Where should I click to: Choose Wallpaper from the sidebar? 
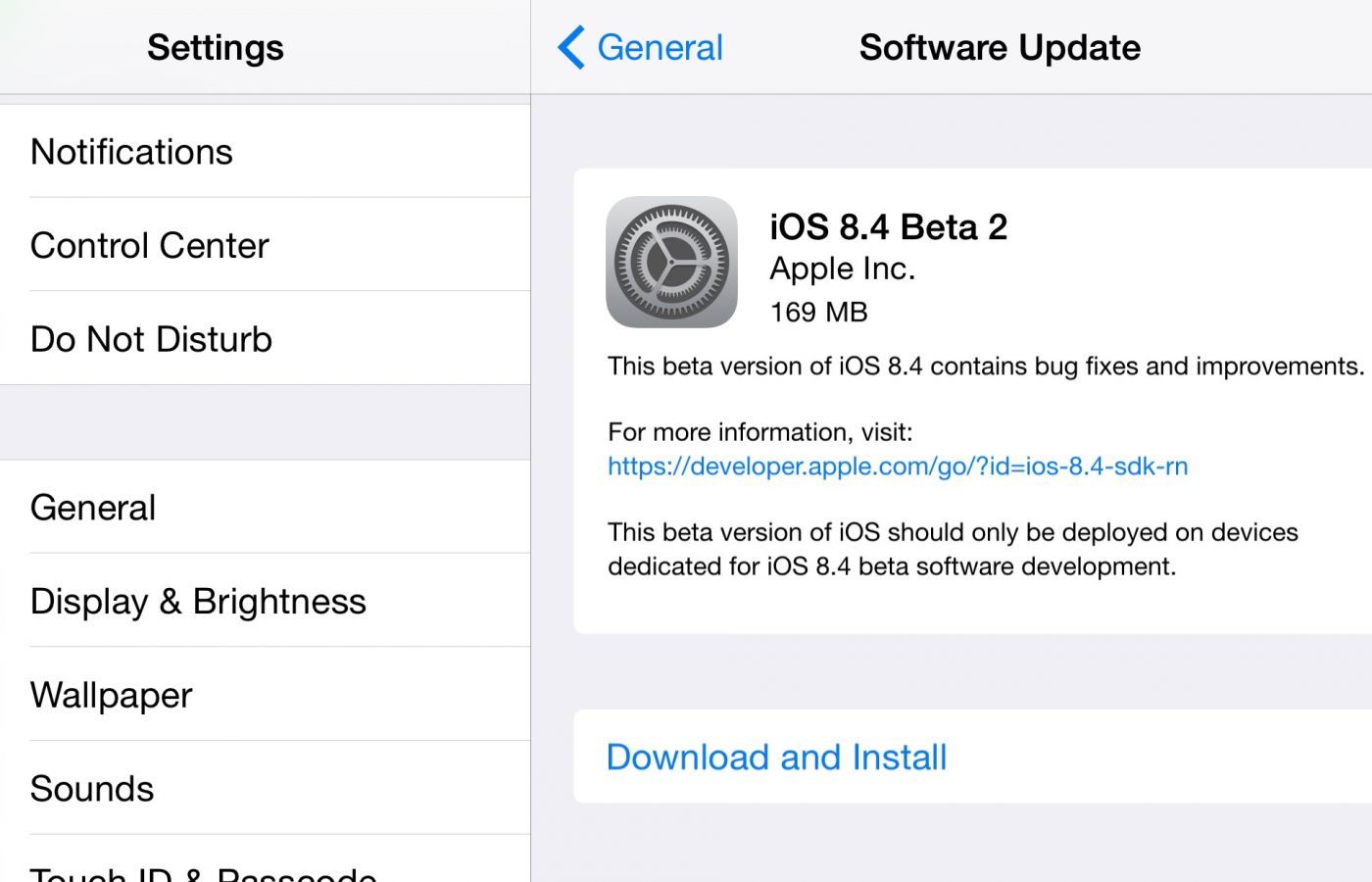[112, 695]
